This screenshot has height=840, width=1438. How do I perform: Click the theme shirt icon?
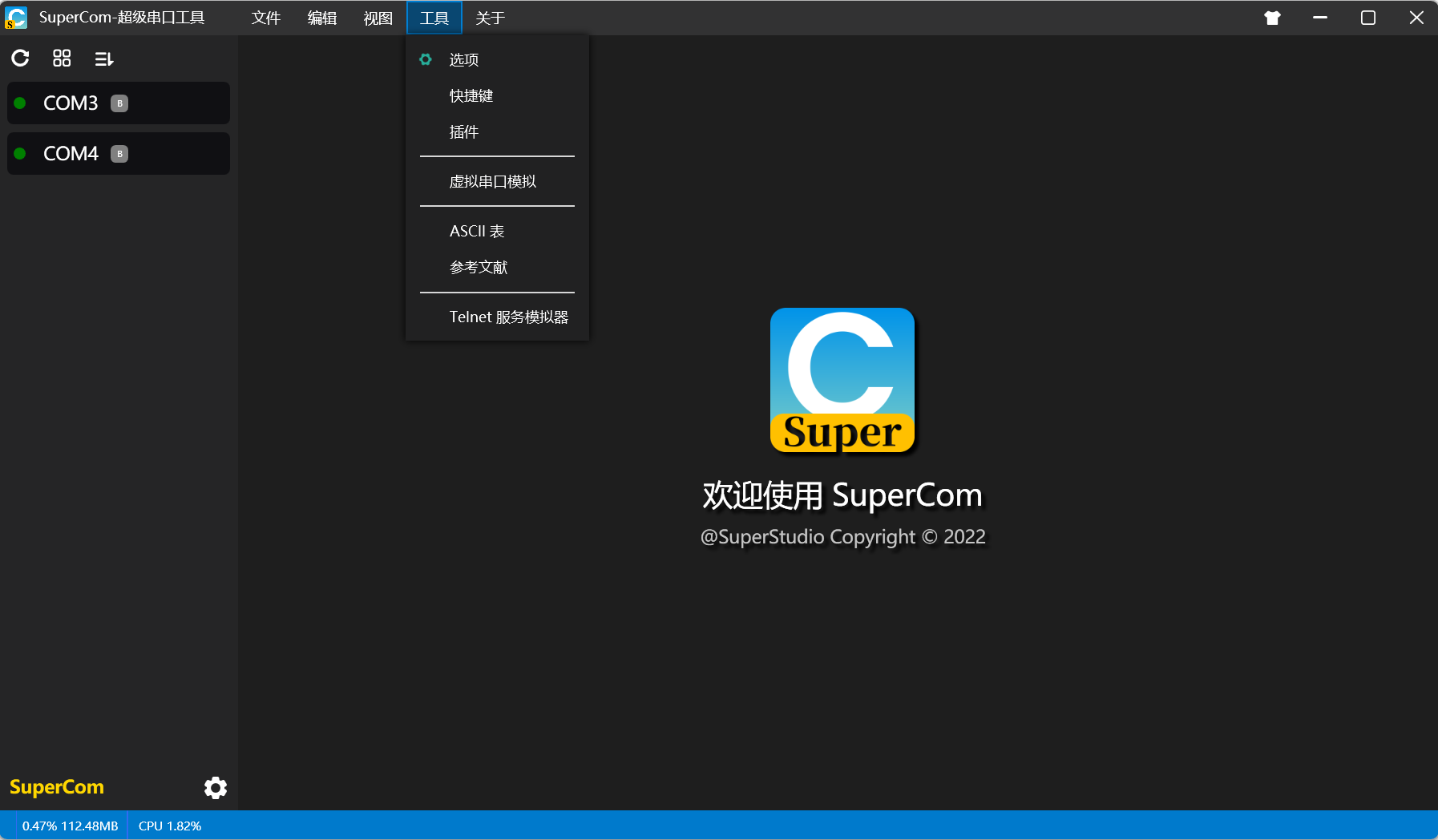pyautogui.click(x=1272, y=18)
